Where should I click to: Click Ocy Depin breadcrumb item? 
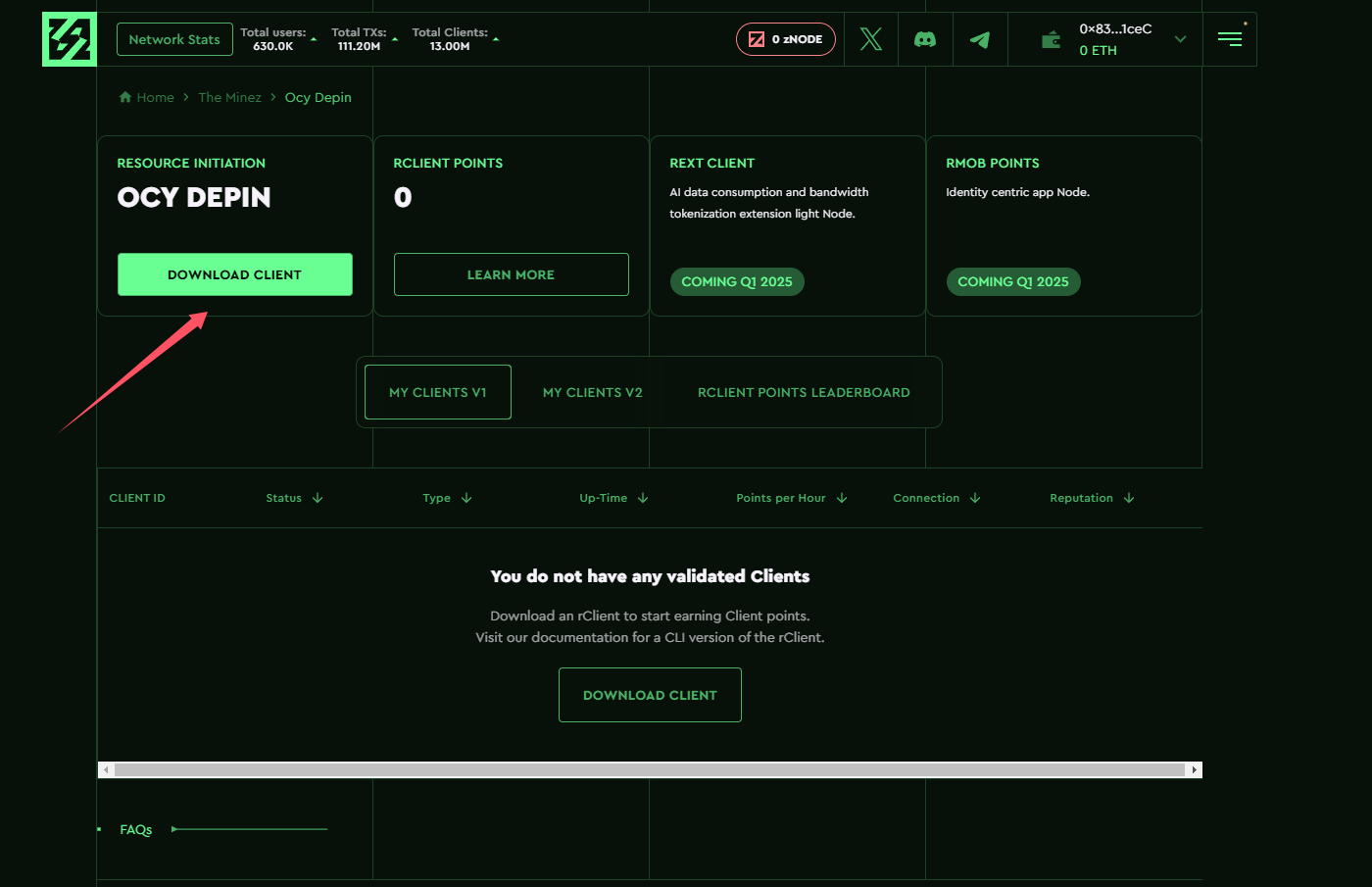click(318, 97)
